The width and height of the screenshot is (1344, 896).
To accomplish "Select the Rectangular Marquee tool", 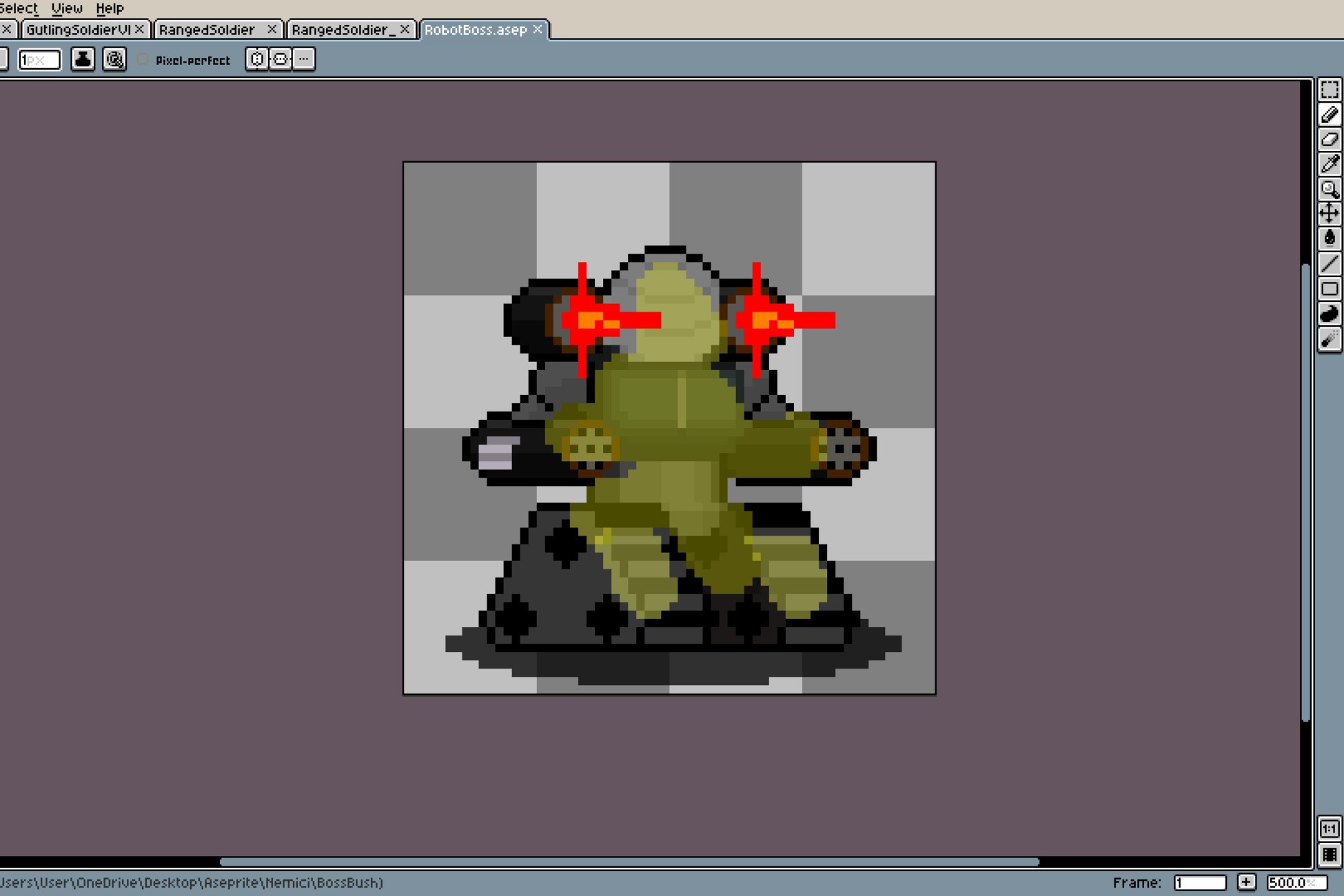I will 1330,88.
